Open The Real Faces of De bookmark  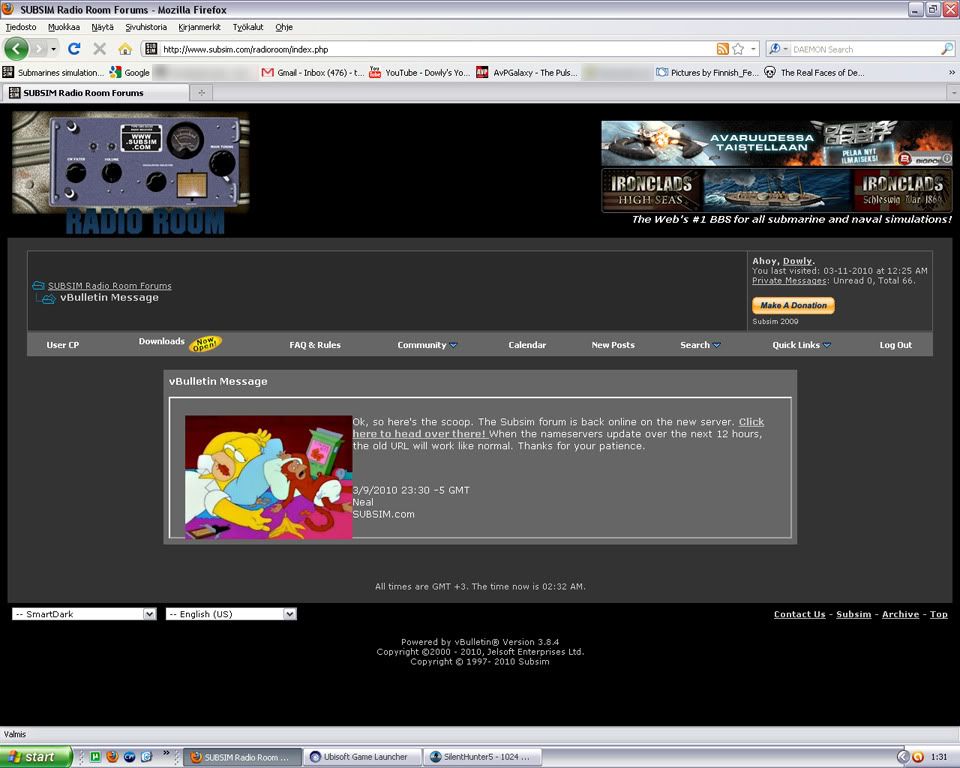coord(814,72)
